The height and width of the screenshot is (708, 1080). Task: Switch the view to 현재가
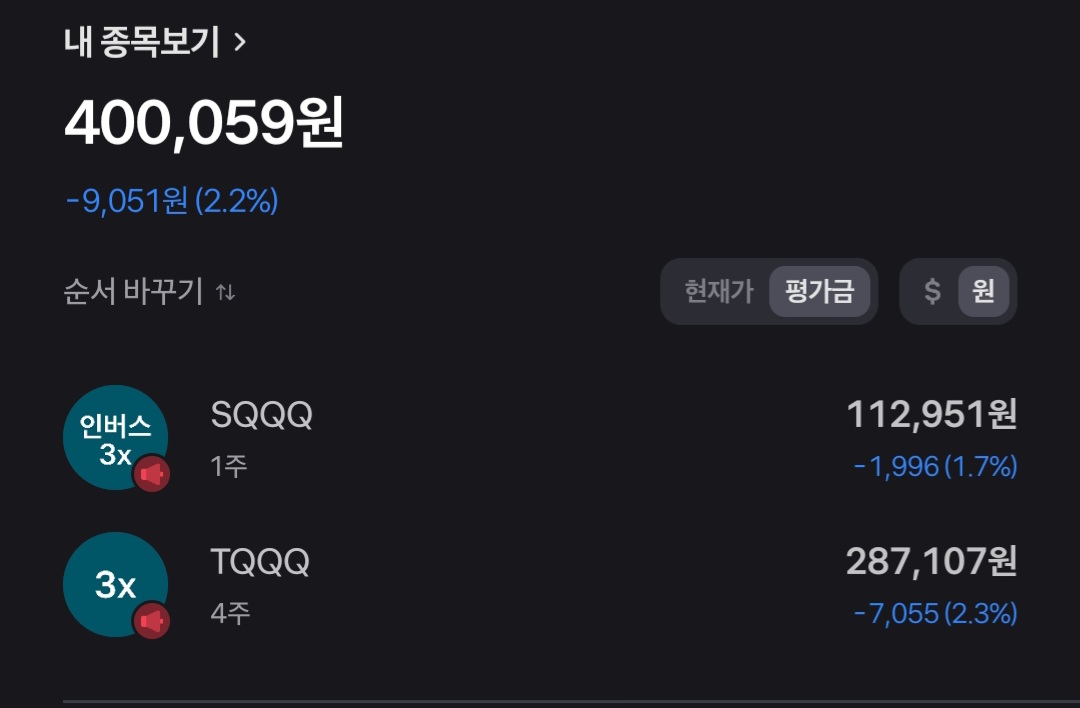pos(718,292)
